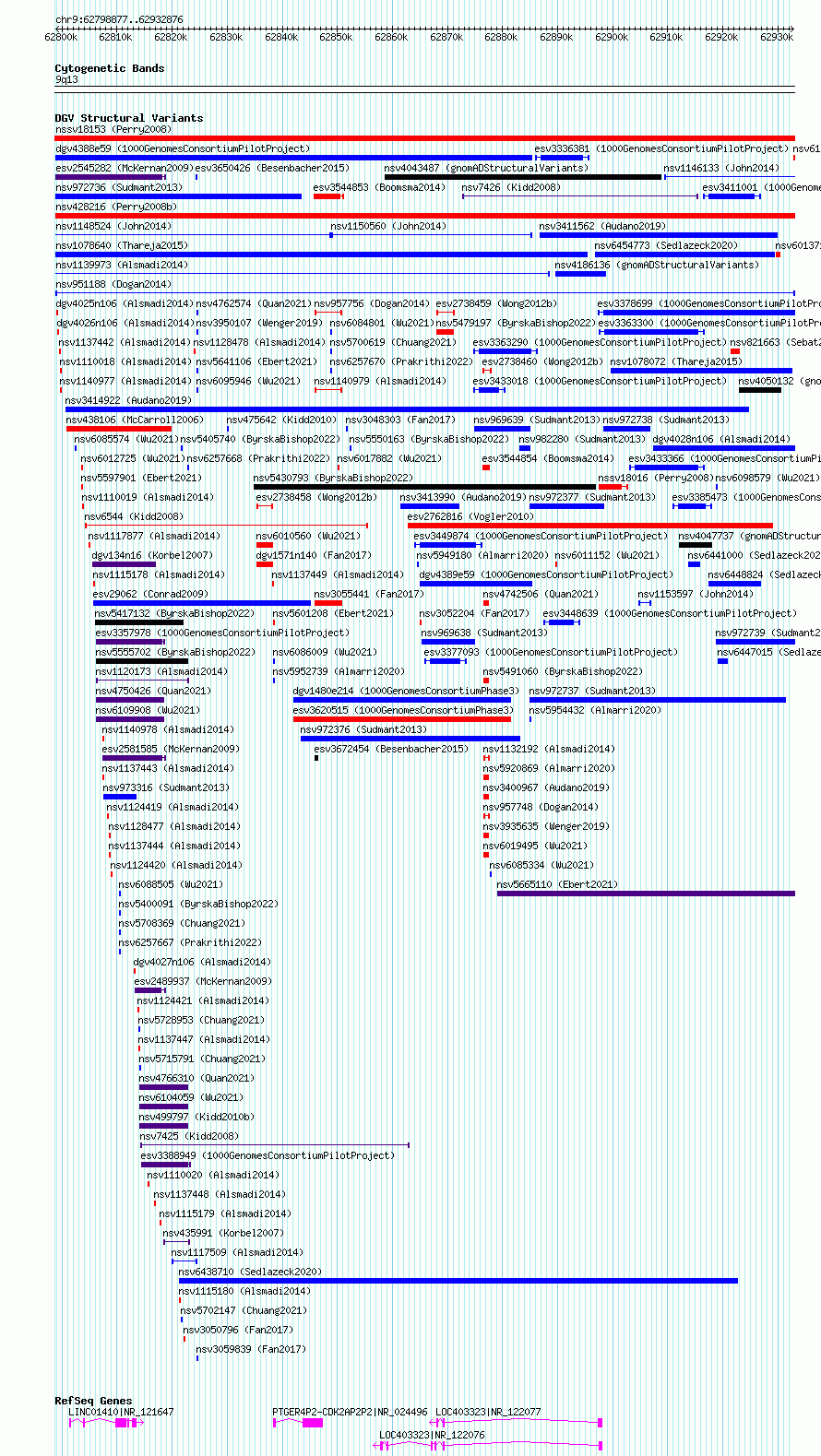Click the nssv18153 (Perry2008) variant label
The width and height of the screenshot is (821, 1456).
pyautogui.click(x=113, y=130)
